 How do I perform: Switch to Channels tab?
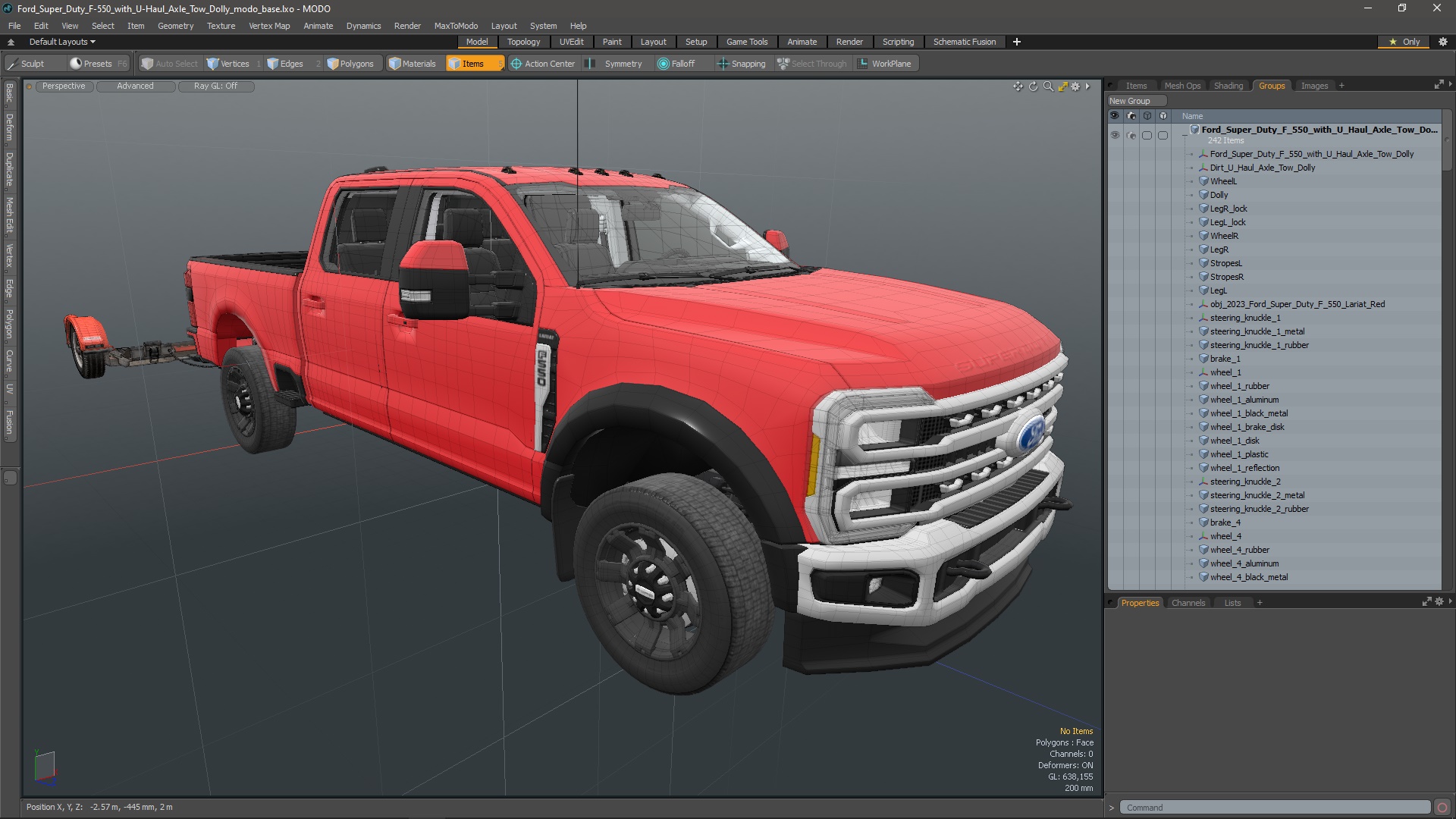(x=1188, y=603)
